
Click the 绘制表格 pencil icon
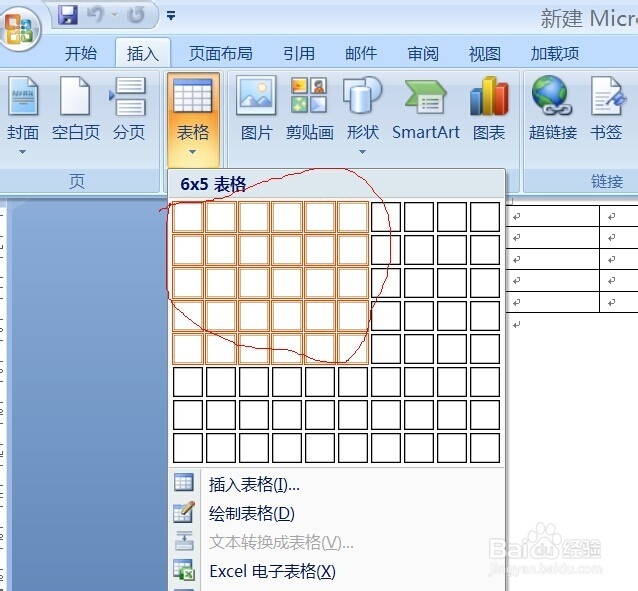(x=184, y=512)
